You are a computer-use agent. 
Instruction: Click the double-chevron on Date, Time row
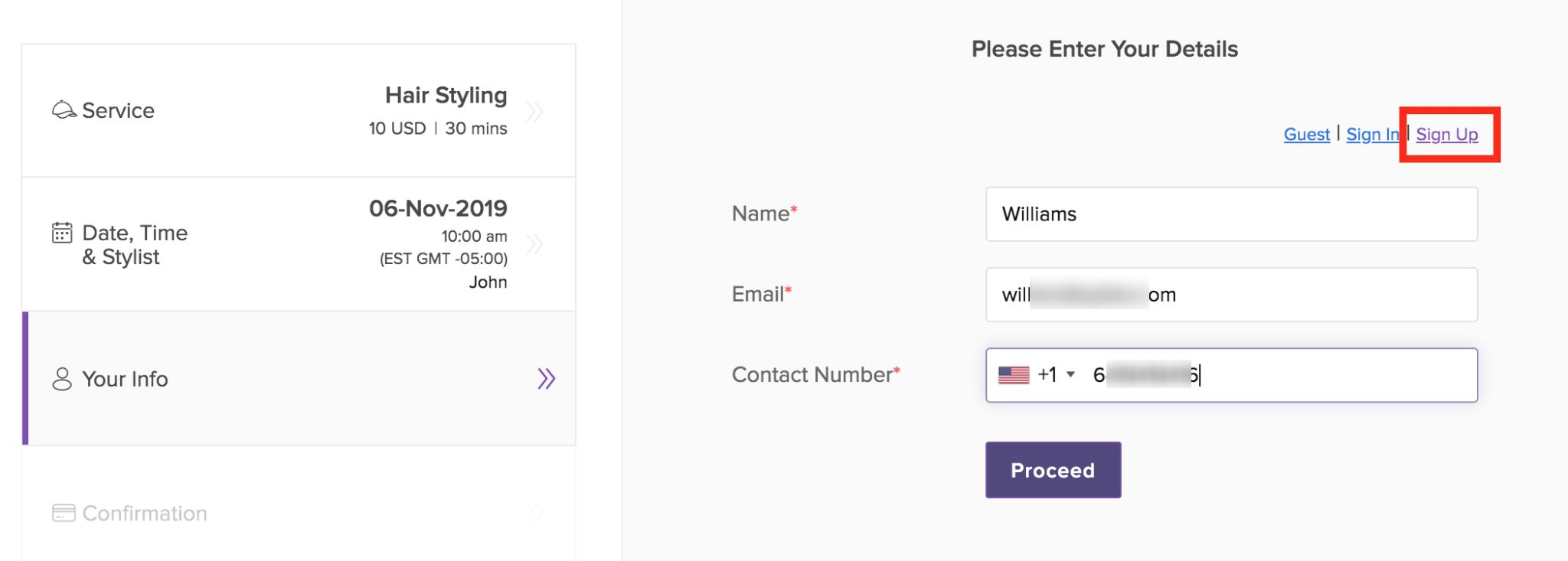click(x=535, y=244)
